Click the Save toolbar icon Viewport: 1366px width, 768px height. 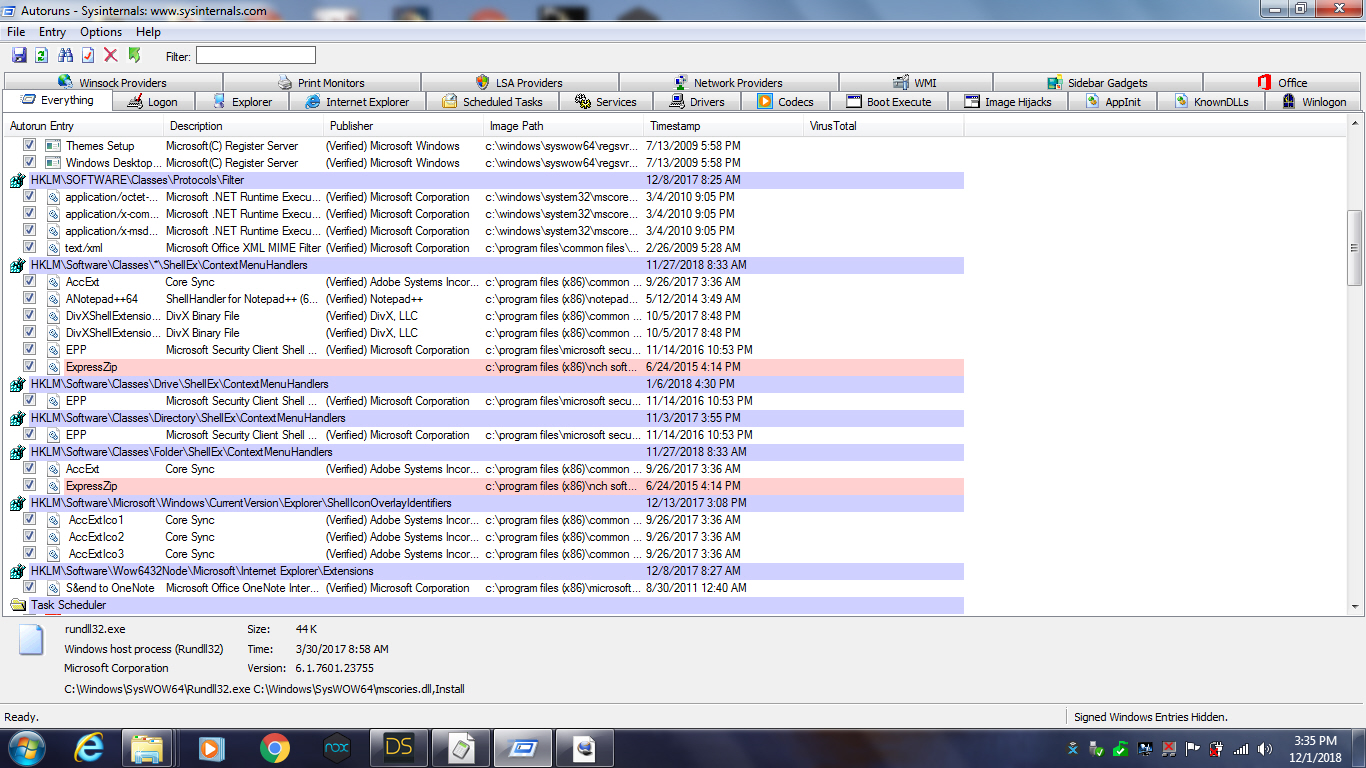click(19, 55)
